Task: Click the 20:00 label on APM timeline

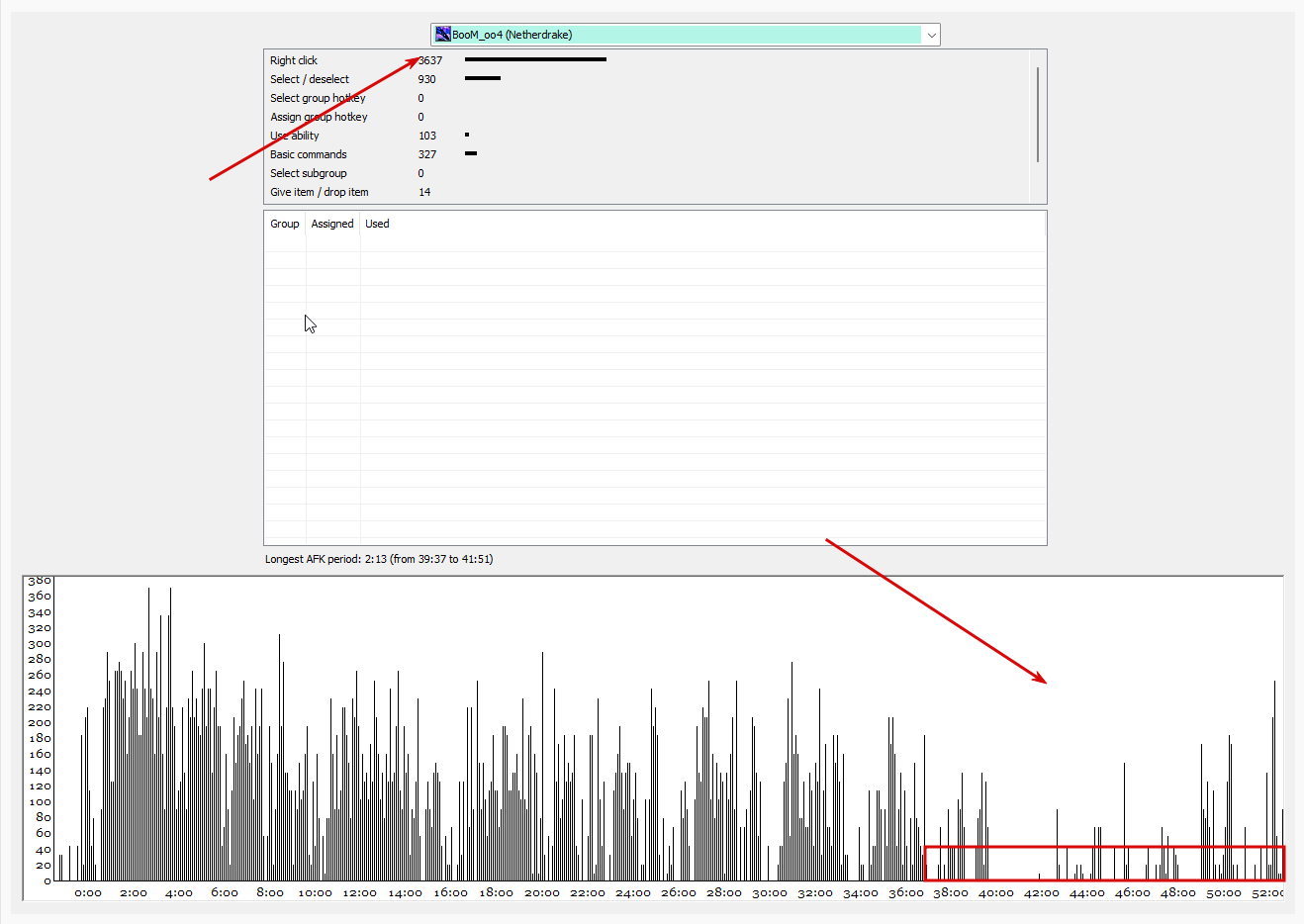Action: pos(542,893)
